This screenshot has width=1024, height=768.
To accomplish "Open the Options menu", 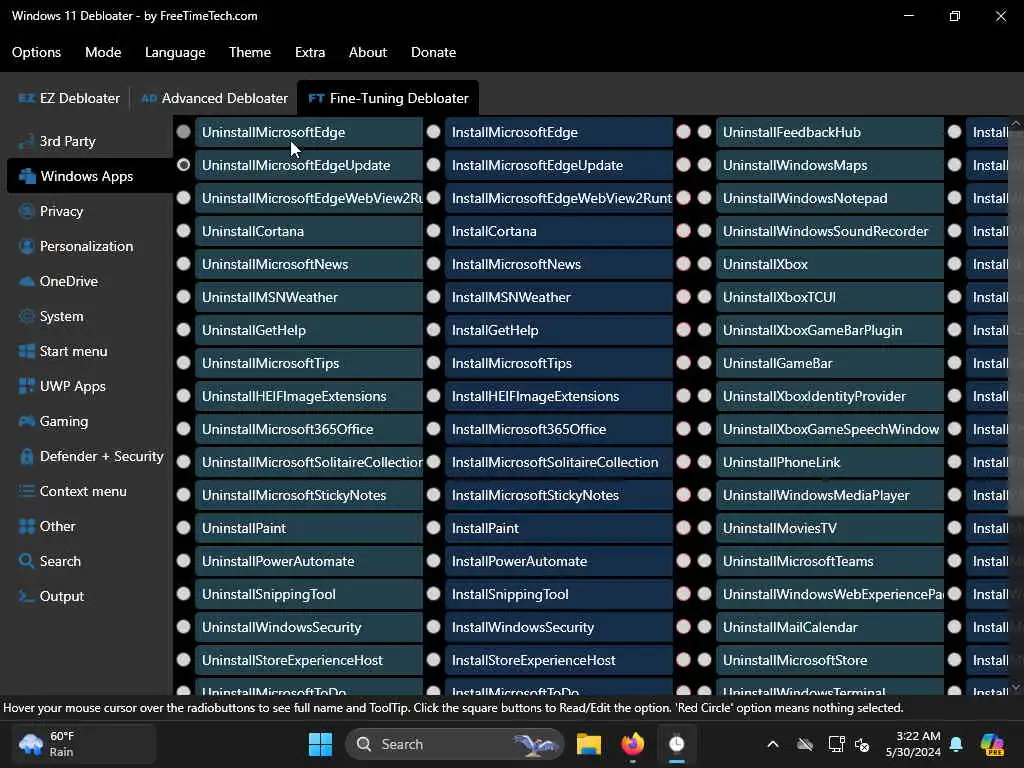I will pyautogui.click(x=37, y=52).
